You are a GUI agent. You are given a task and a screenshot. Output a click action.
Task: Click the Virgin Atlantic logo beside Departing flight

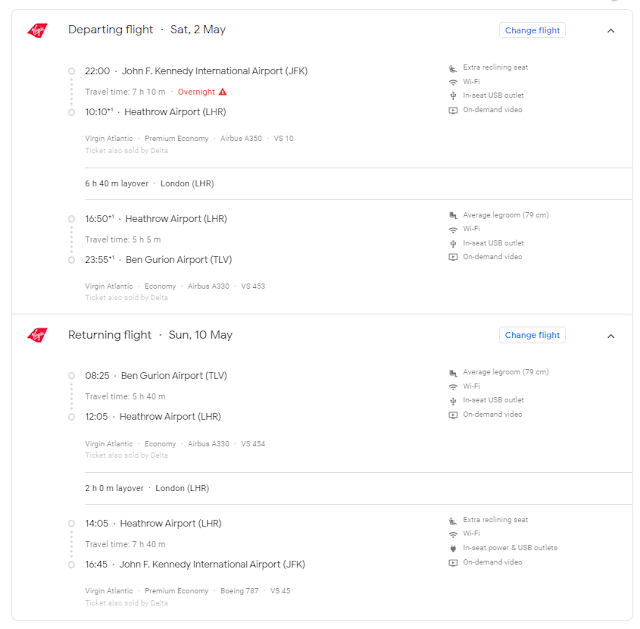pos(37,31)
